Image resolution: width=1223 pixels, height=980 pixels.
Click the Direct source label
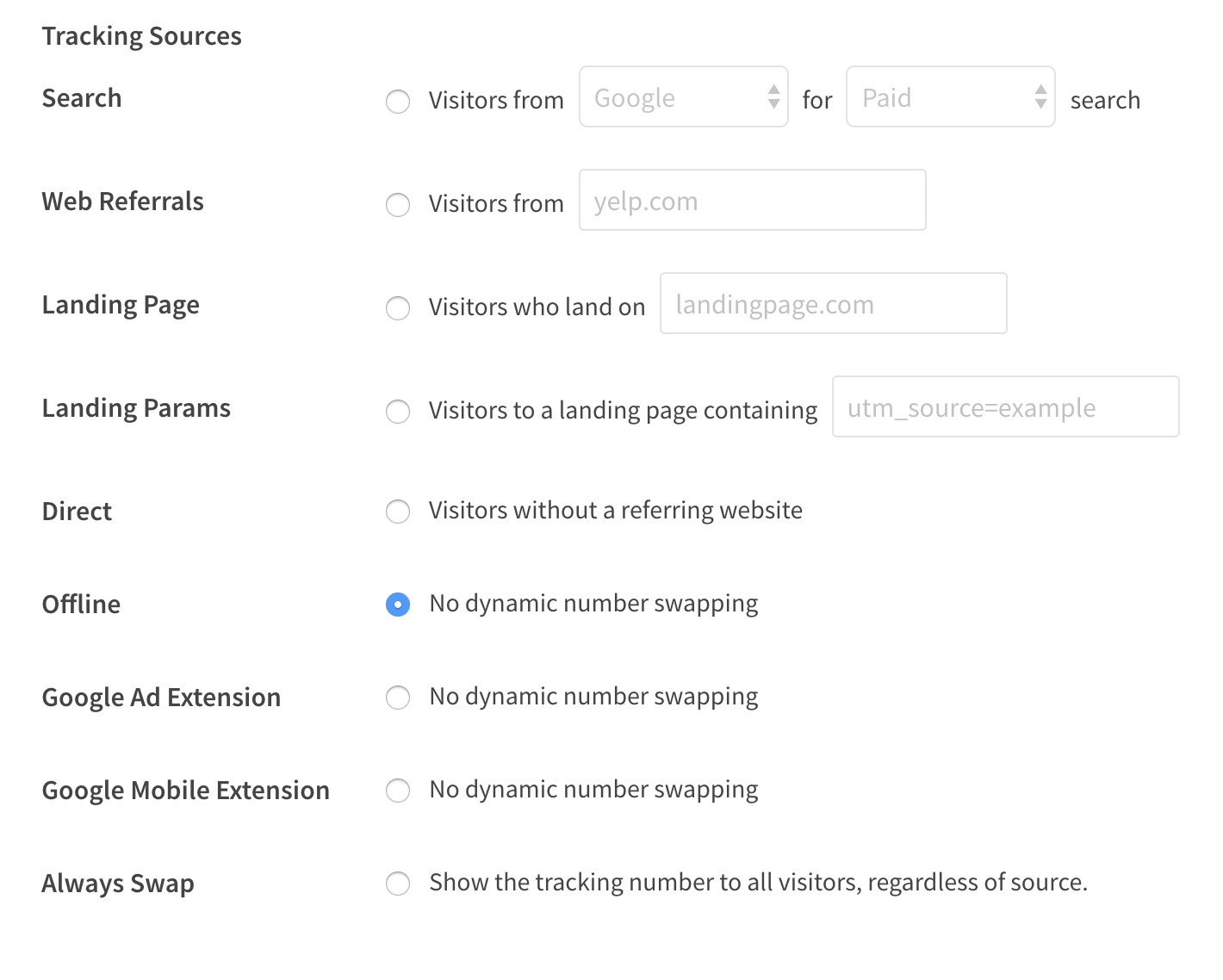[77, 511]
